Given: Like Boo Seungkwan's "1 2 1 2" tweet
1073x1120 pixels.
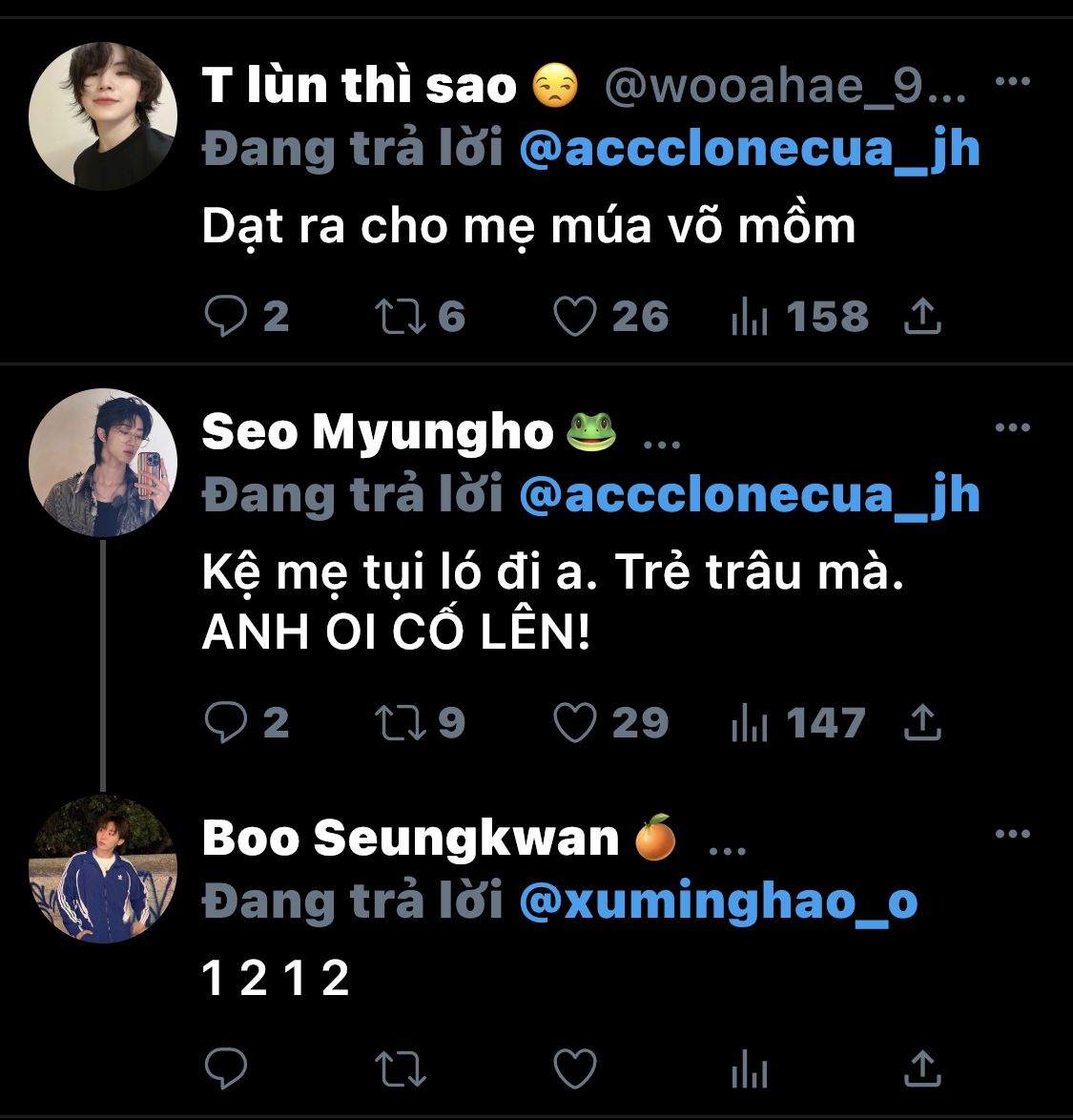Looking at the screenshot, I should click(576, 1068).
